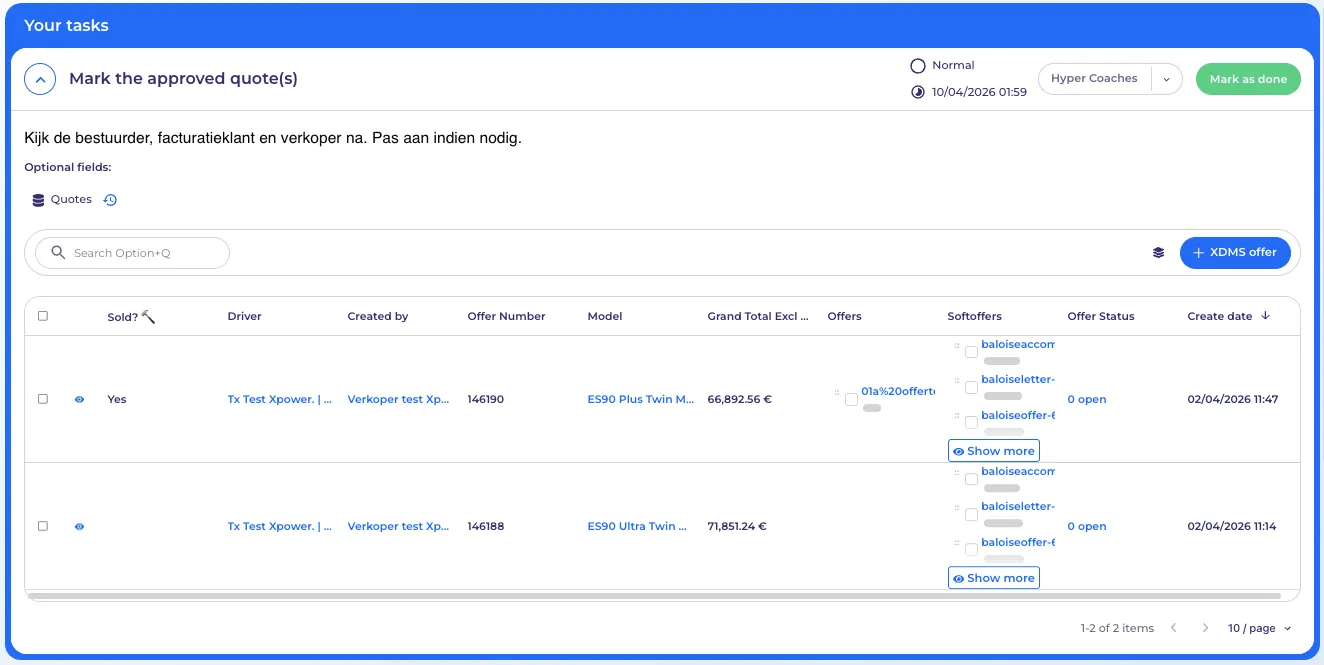The width and height of the screenshot is (1324, 665).
Task: Check baloiseaccom softoffer in row 146188
Action: [x=971, y=479]
